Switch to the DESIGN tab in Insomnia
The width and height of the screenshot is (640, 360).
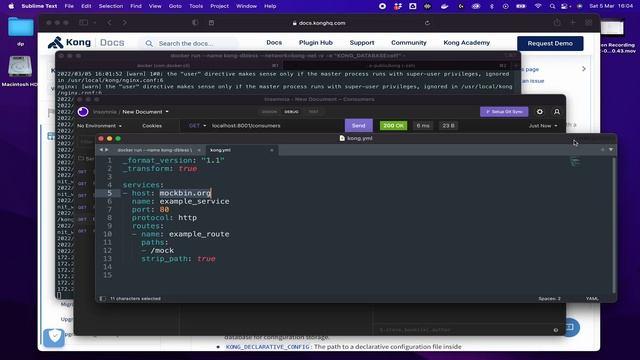[269, 112]
